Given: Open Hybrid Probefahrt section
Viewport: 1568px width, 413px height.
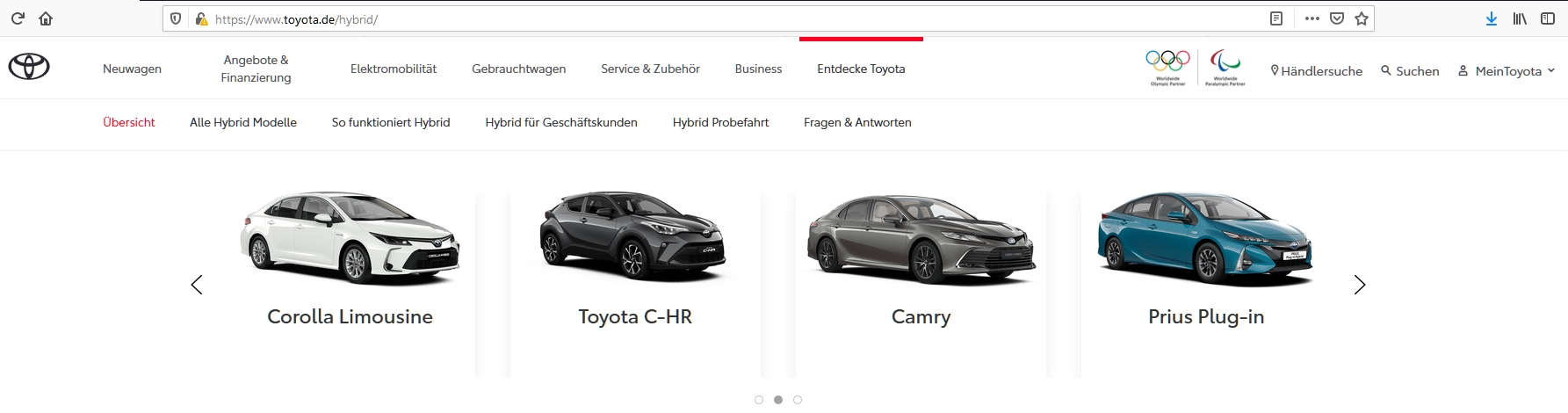Looking at the screenshot, I should 720,122.
